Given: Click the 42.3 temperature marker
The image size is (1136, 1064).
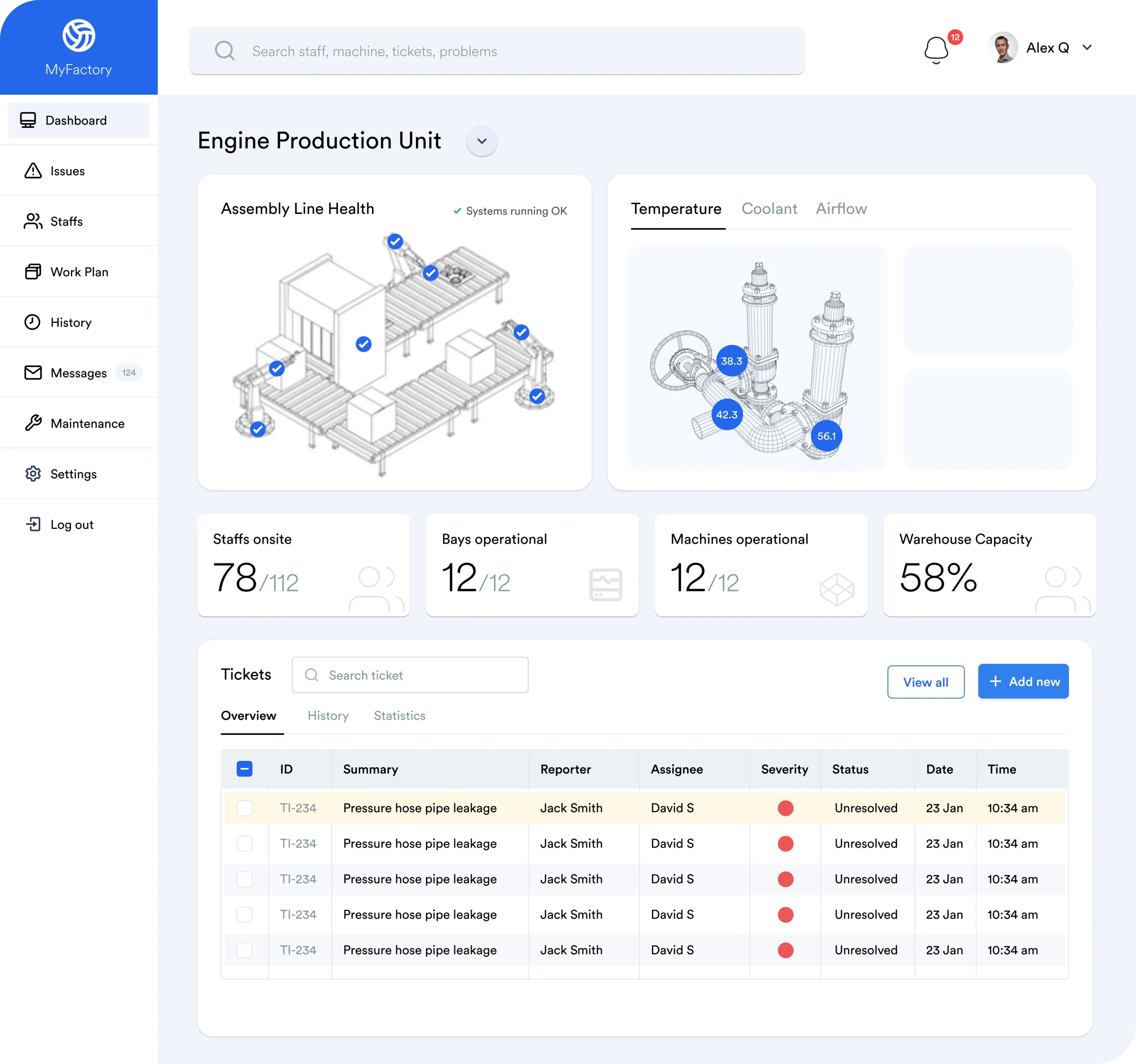Looking at the screenshot, I should (727, 414).
